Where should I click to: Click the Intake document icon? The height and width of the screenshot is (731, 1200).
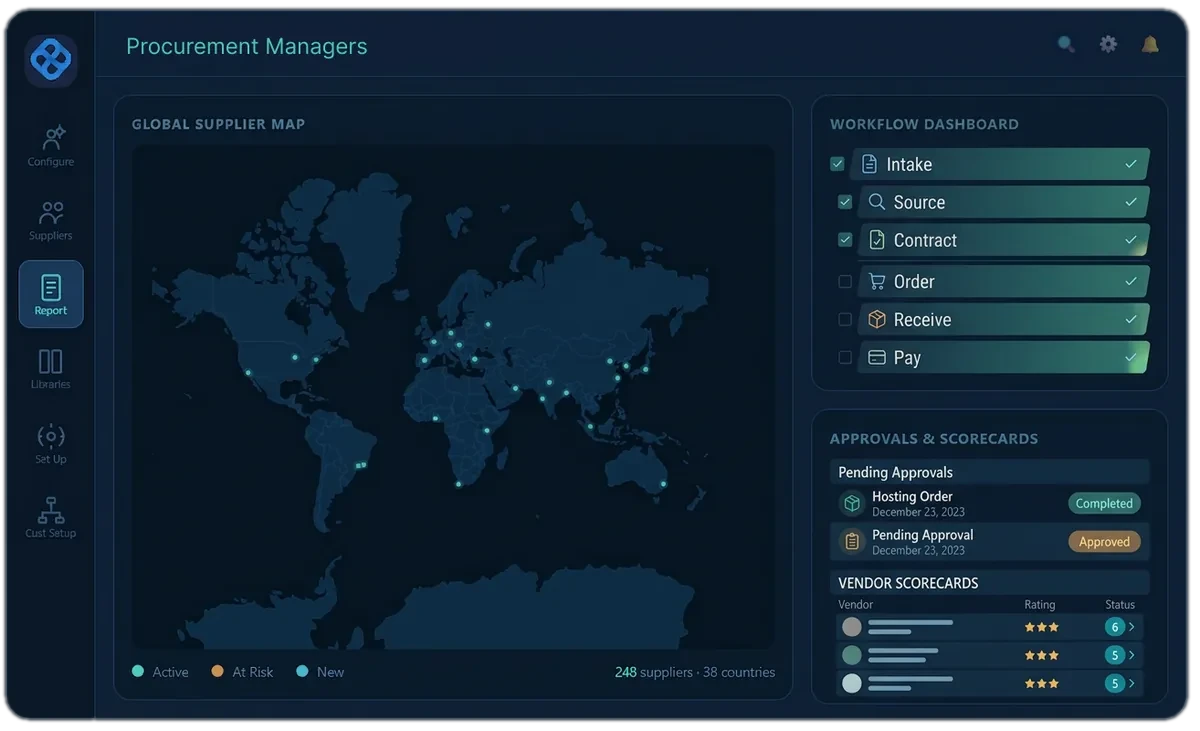(x=869, y=164)
